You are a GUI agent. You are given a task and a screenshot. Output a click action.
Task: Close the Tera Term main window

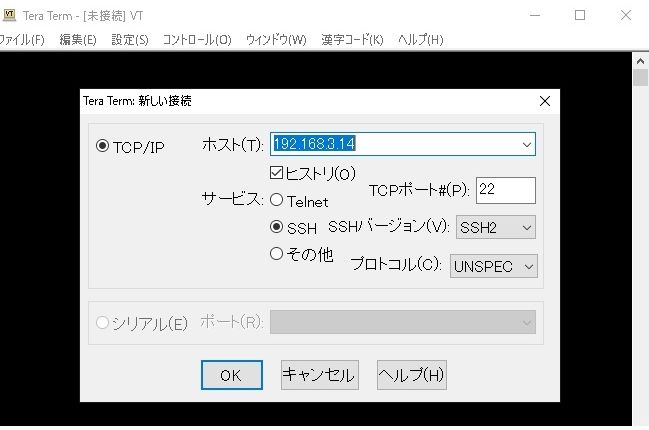click(626, 15)
